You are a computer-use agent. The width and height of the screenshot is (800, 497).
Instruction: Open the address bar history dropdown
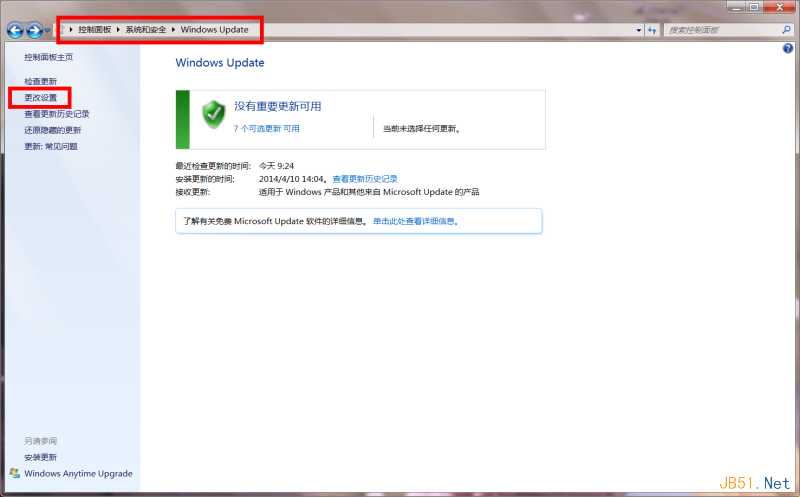point(638,30)
